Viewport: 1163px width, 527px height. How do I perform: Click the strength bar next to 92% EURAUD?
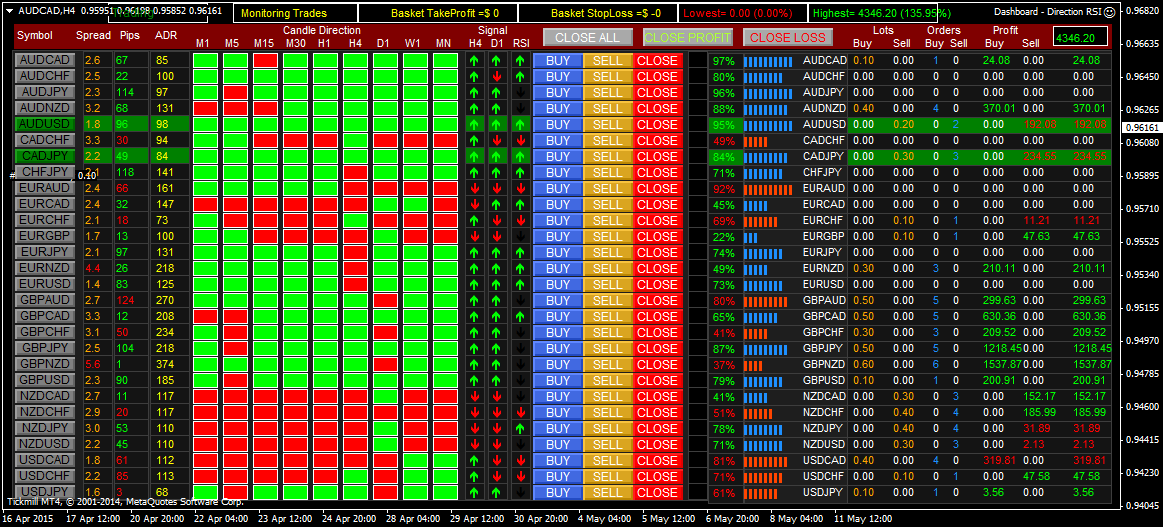click(768, 188)
